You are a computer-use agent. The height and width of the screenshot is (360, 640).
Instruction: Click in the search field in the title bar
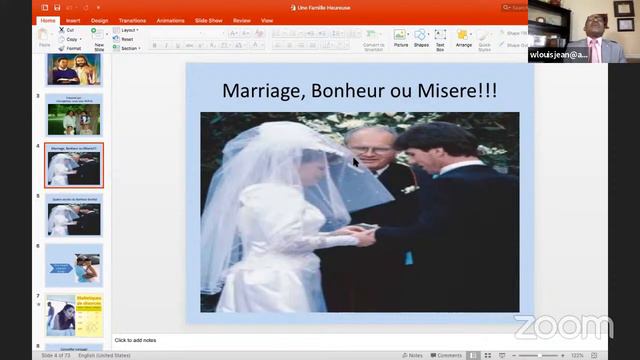(514, 7)
